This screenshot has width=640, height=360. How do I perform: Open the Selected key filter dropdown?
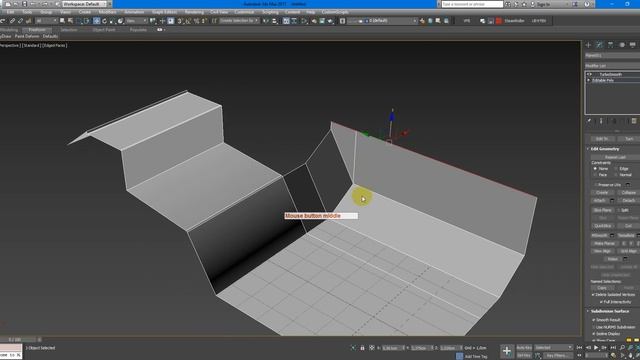(x=553, y=348)
